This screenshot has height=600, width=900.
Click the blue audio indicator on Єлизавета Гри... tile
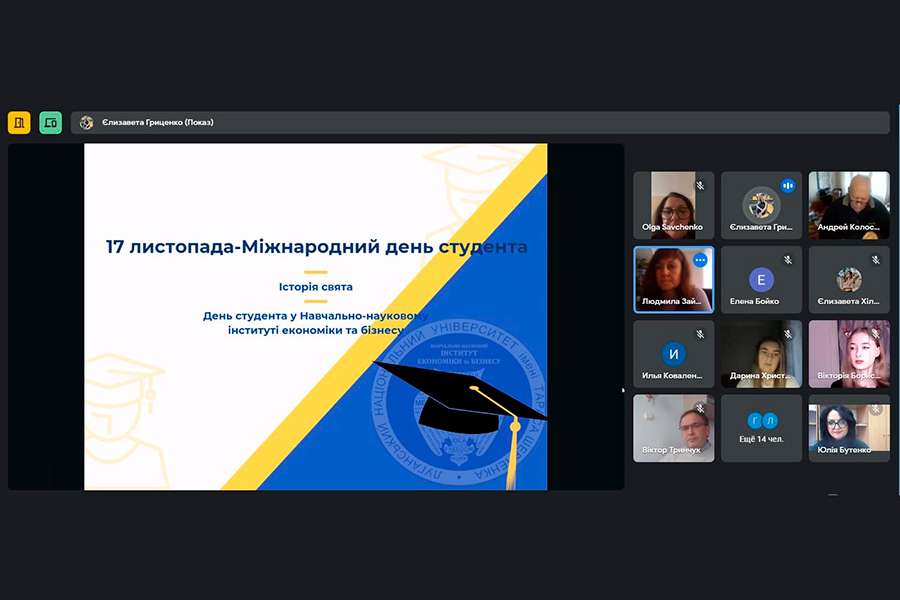[x=788, y=185]
